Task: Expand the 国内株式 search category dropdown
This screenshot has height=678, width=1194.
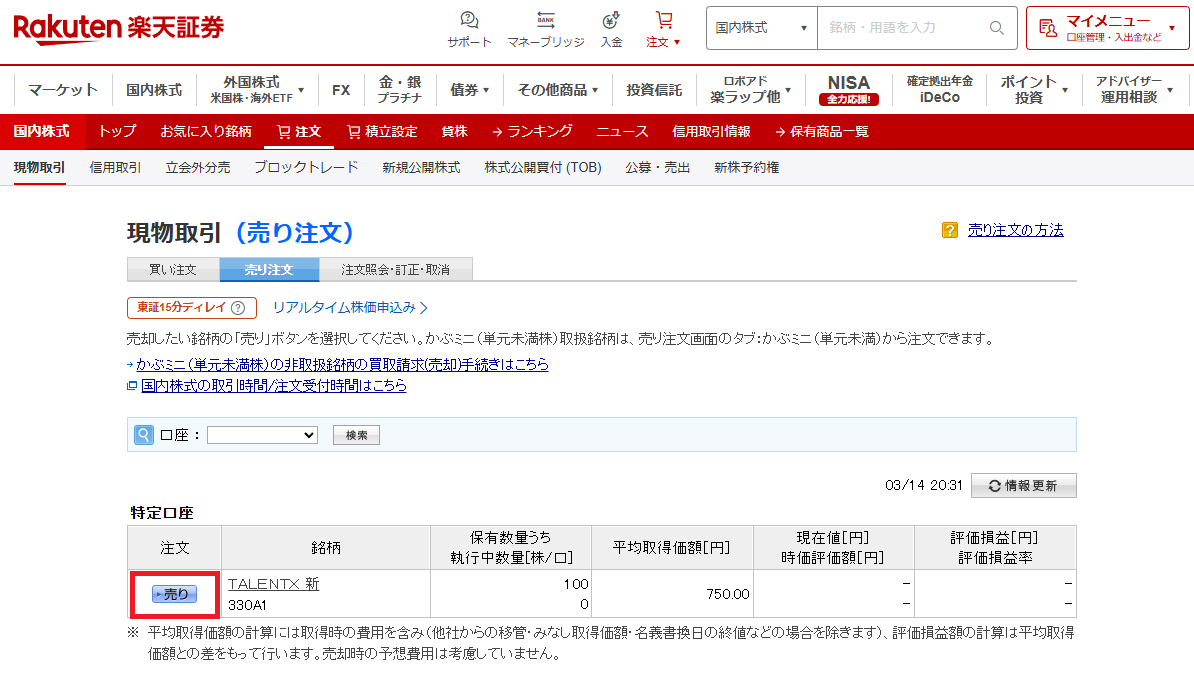Action: click(761, 28)
